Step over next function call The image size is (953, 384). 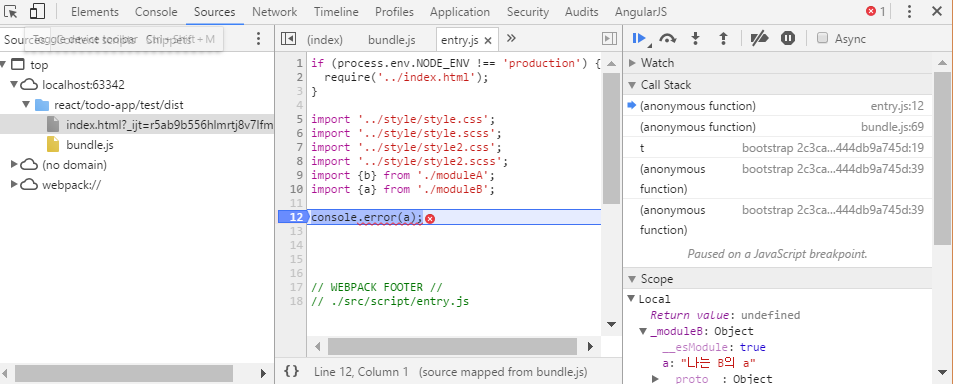point(668,39)
